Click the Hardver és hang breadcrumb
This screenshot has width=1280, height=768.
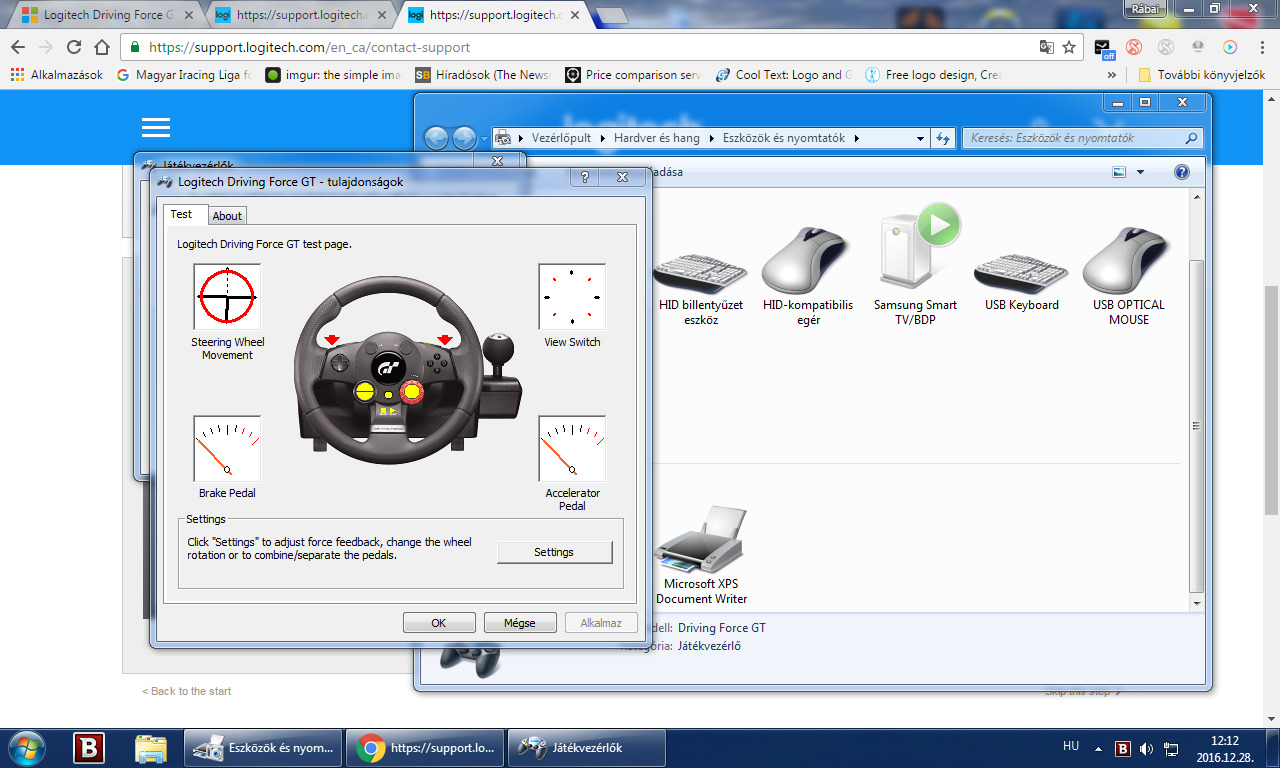[x=657, y=138]
